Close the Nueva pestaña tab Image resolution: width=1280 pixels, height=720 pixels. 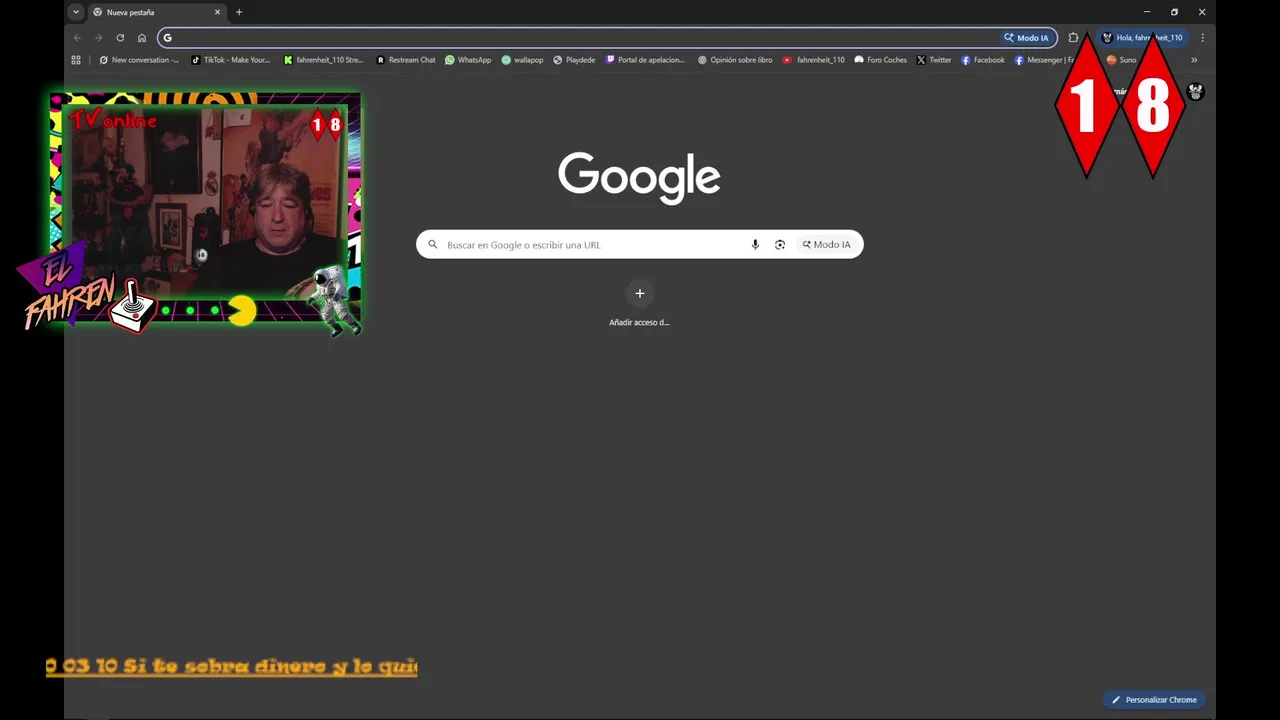217,12
